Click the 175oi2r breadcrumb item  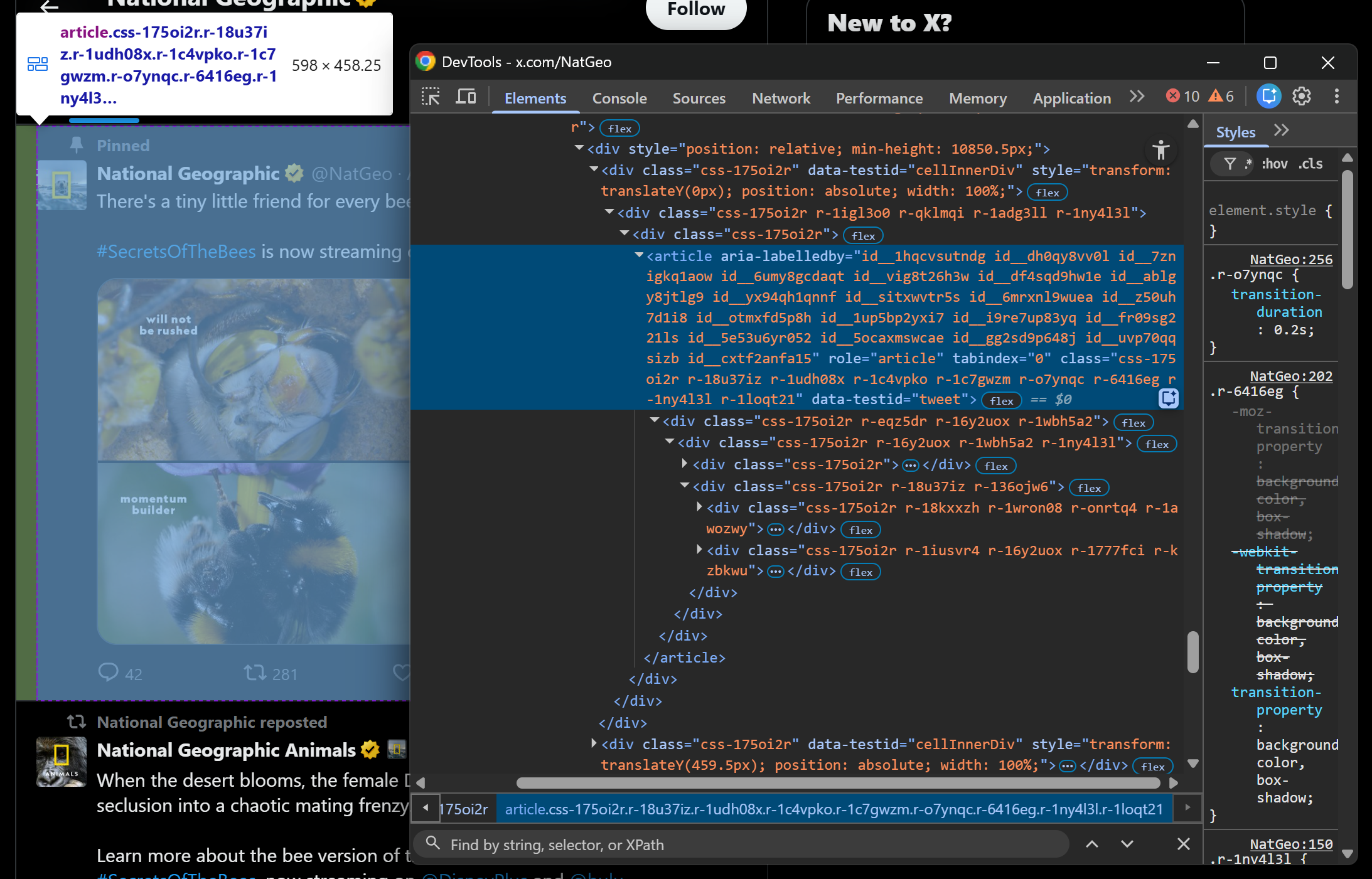click(464, 809)
